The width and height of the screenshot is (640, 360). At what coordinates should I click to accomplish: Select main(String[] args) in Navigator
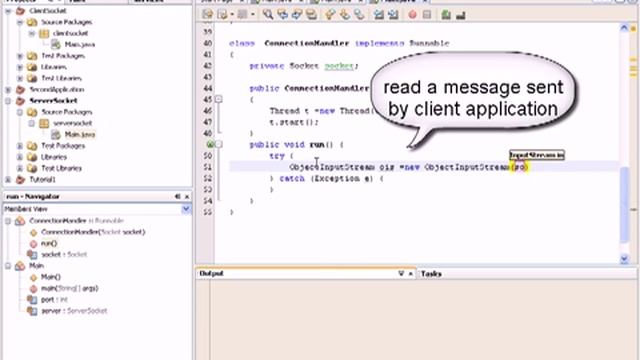pos(69,288)
